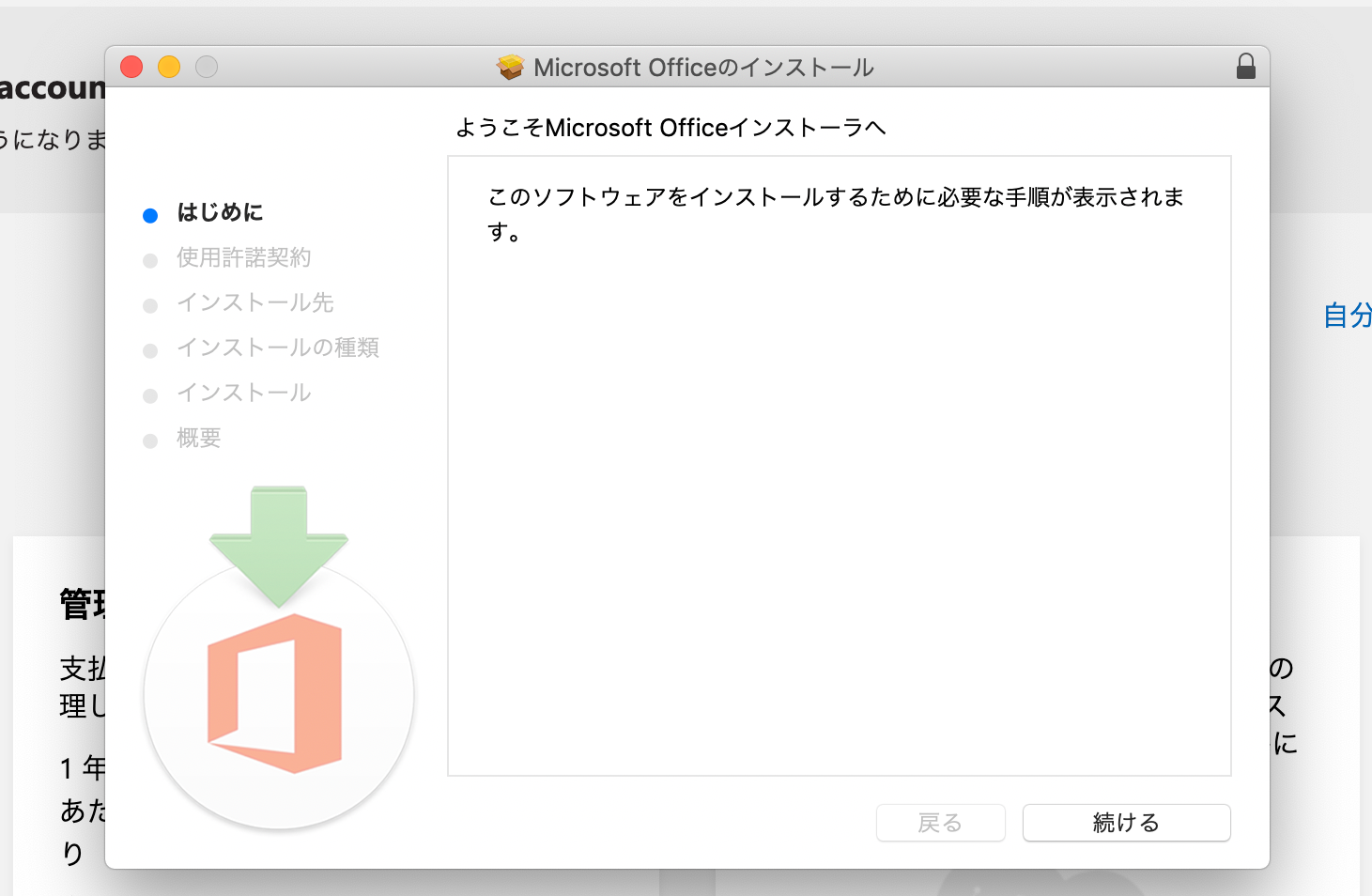Select the インストール step in the sidebar
Viewport: 1372px width, 896px height.
243,393
